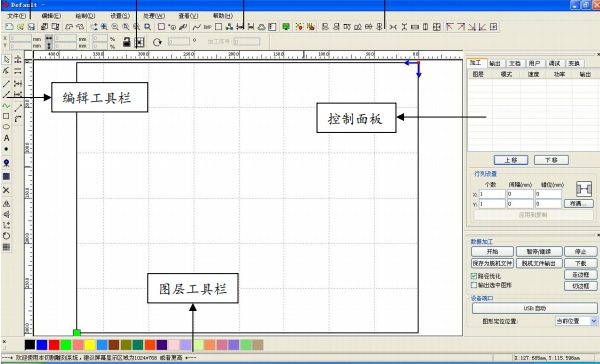Click the center-on-page icon
The width and height of the screenshot is (600, 364).
point(494,27)
